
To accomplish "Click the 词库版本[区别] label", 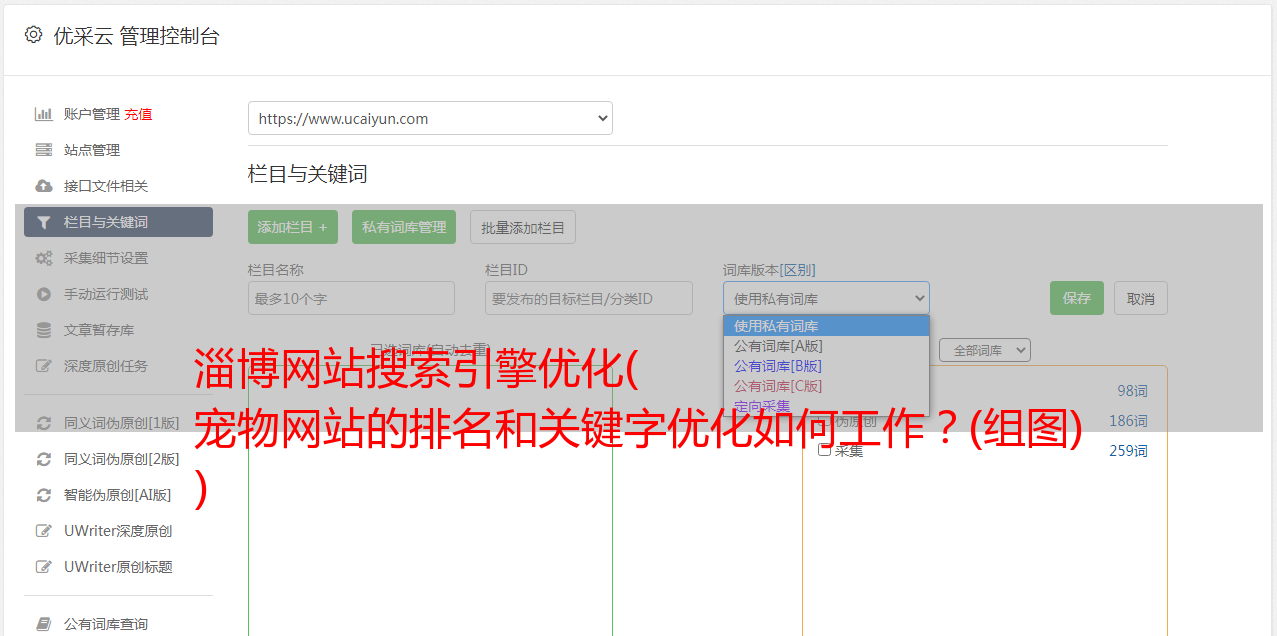I will click(769, 270).
